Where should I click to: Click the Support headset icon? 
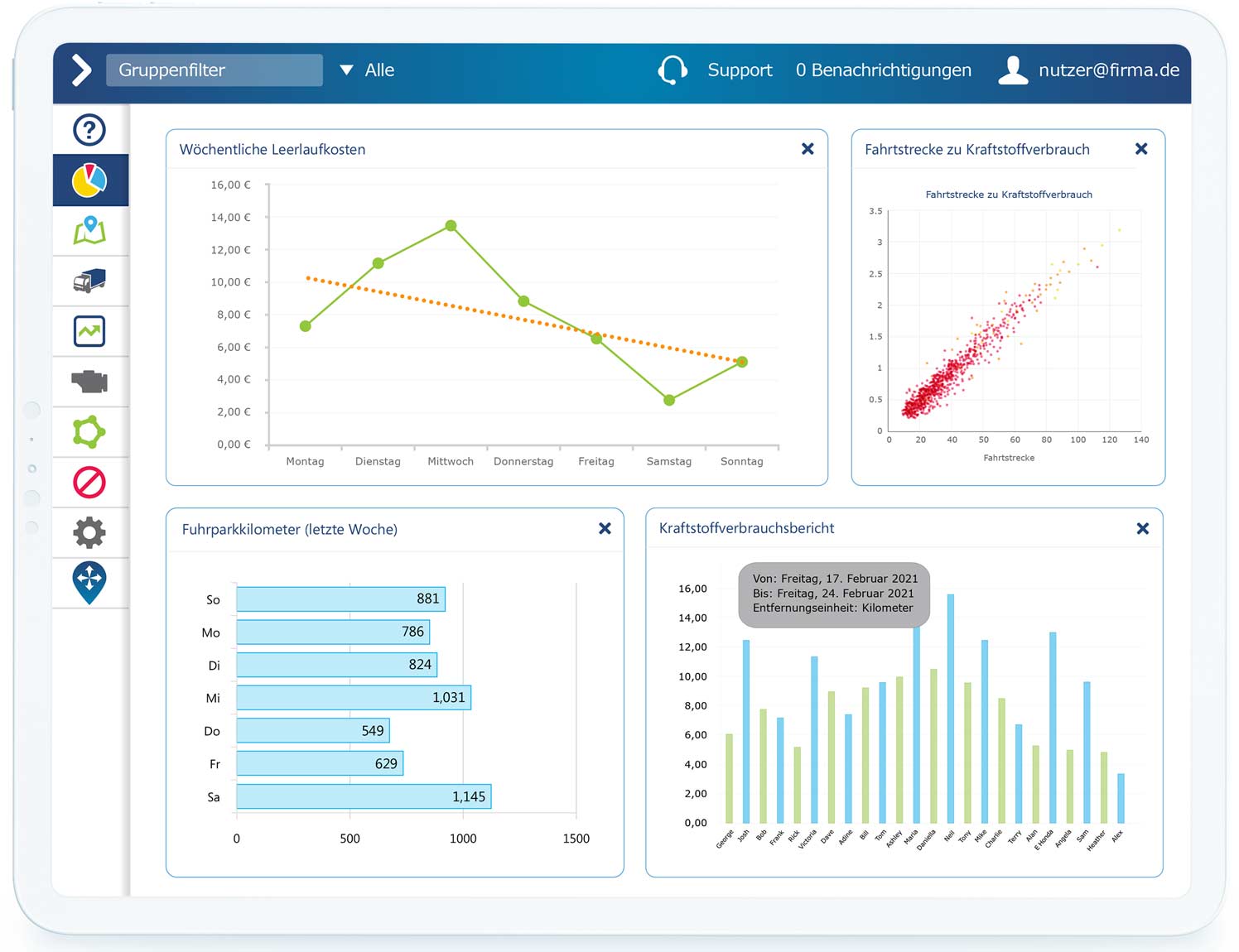(x=673, y=70)
